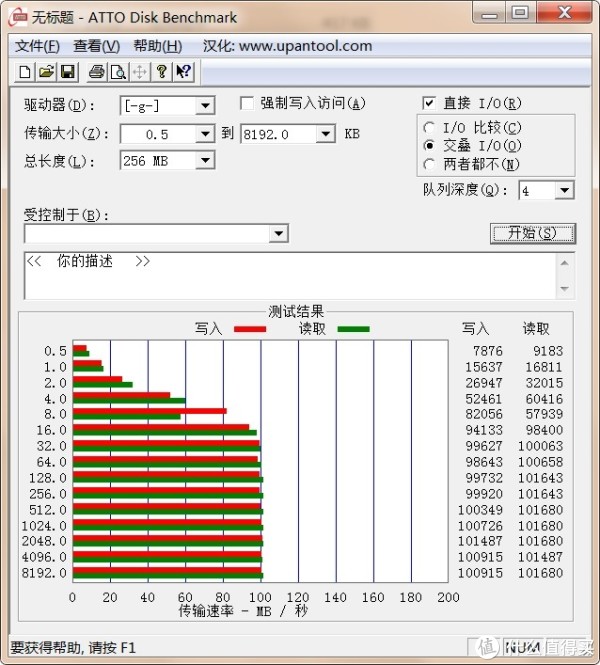The width and height of the screenshot is (600, 665).
Task: Click the green 读取 legend swatch
Action: [354, 329]
